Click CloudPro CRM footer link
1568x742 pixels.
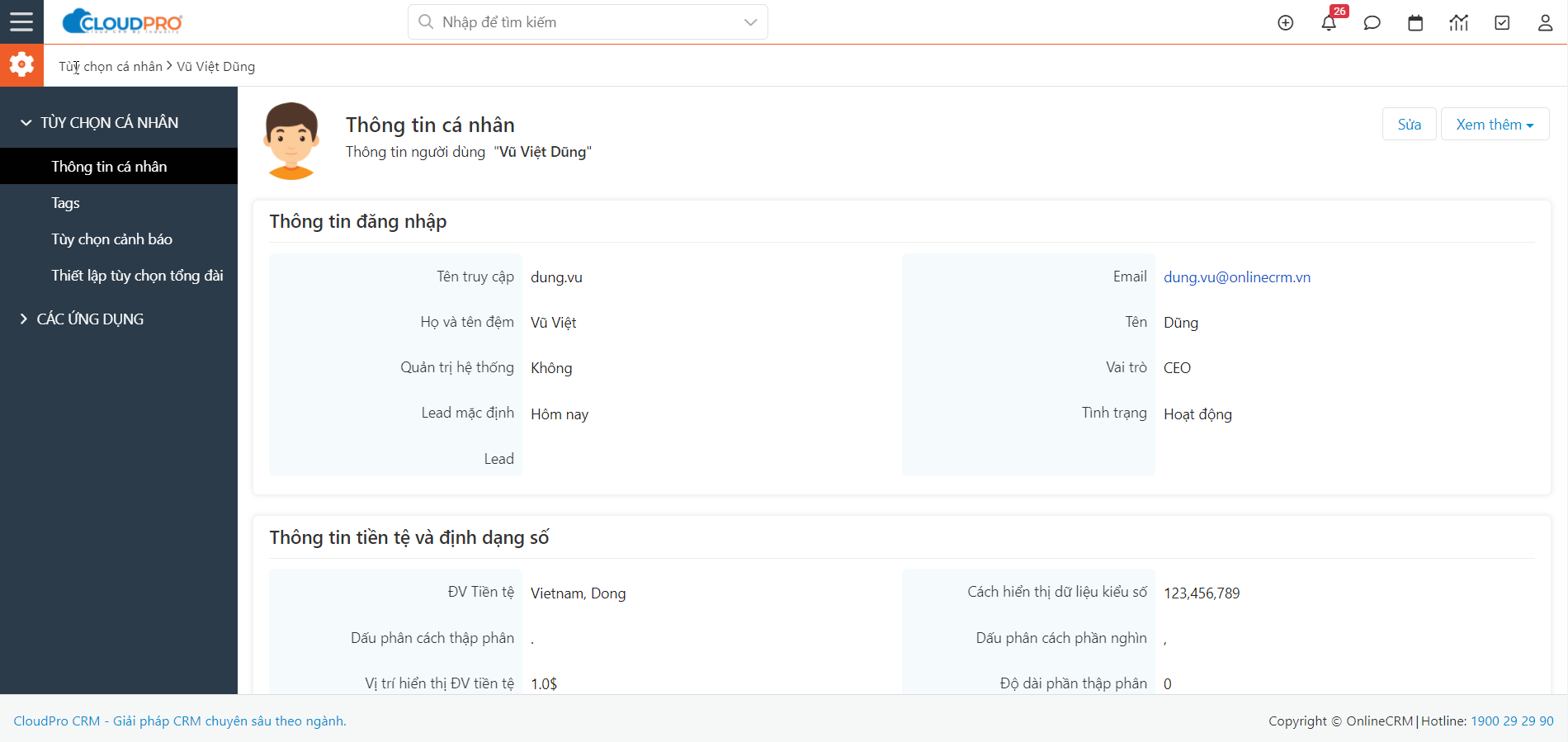[180, 721]
